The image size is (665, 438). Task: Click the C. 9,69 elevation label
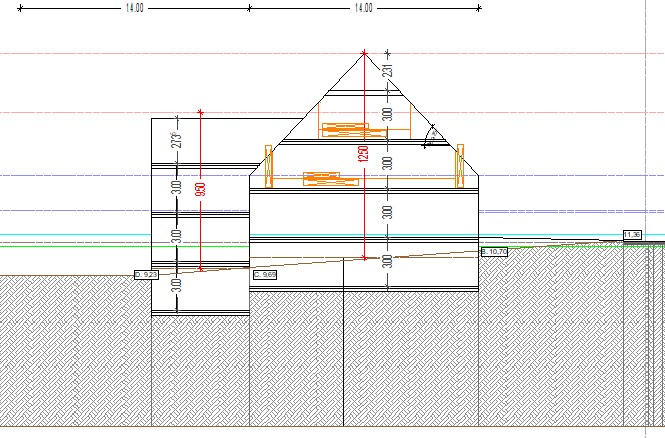[x=264, y=274]
